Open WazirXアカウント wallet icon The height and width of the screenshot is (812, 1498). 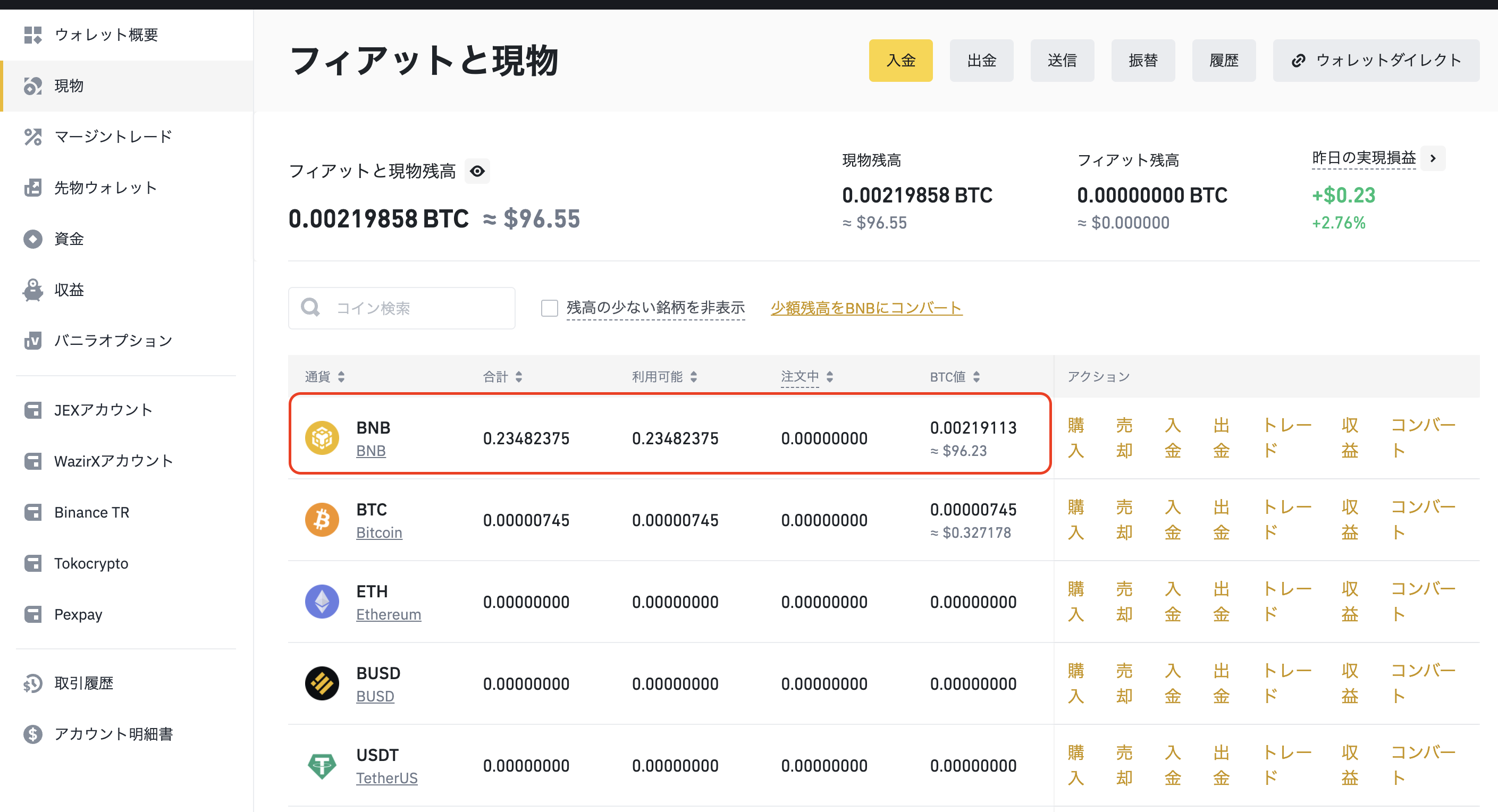click(33, 461)
